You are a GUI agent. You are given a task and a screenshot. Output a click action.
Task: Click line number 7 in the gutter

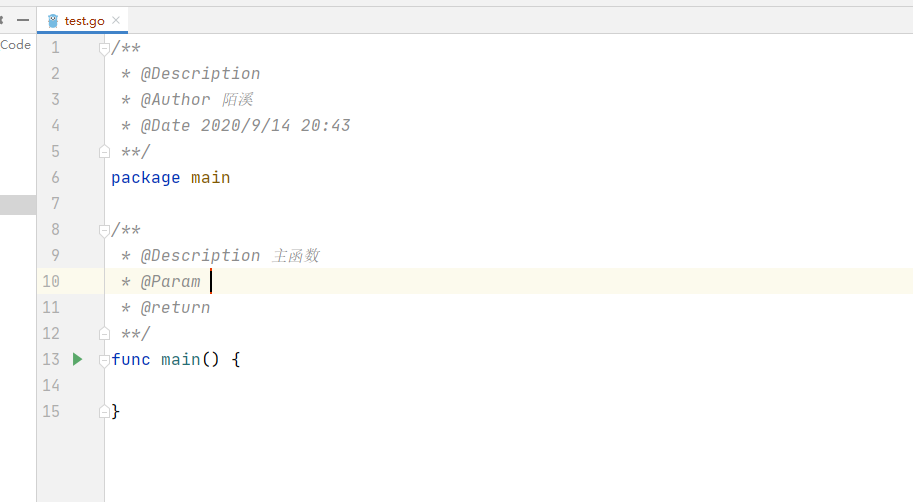pyautogui.click(x=55, y=204)
